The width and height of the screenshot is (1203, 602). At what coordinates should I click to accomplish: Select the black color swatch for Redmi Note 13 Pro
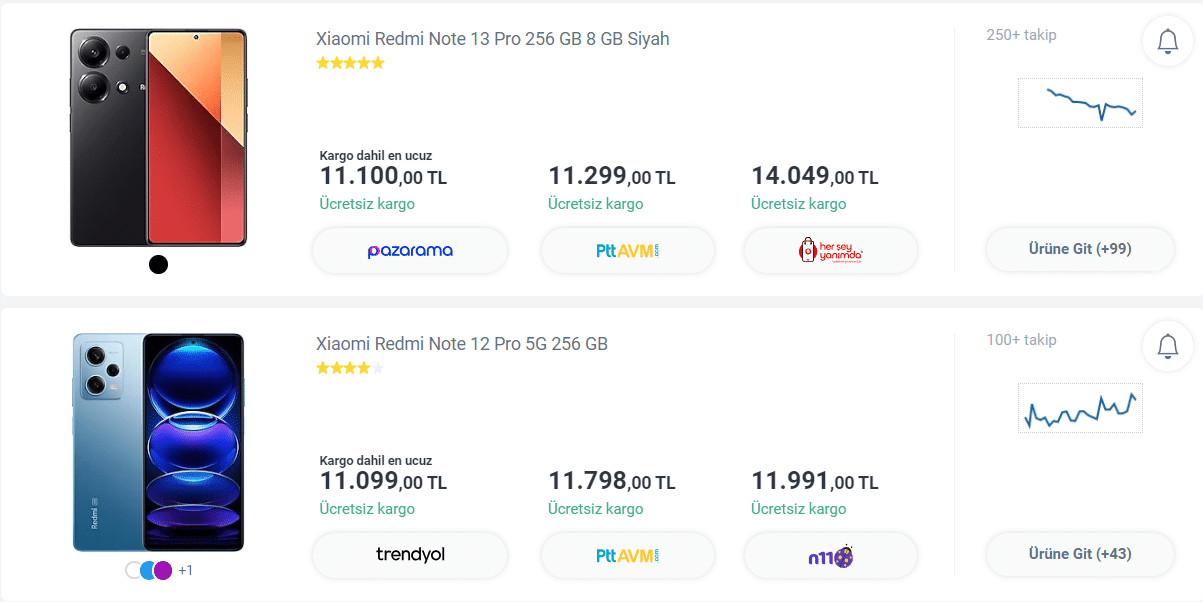(x=158, y=264)
